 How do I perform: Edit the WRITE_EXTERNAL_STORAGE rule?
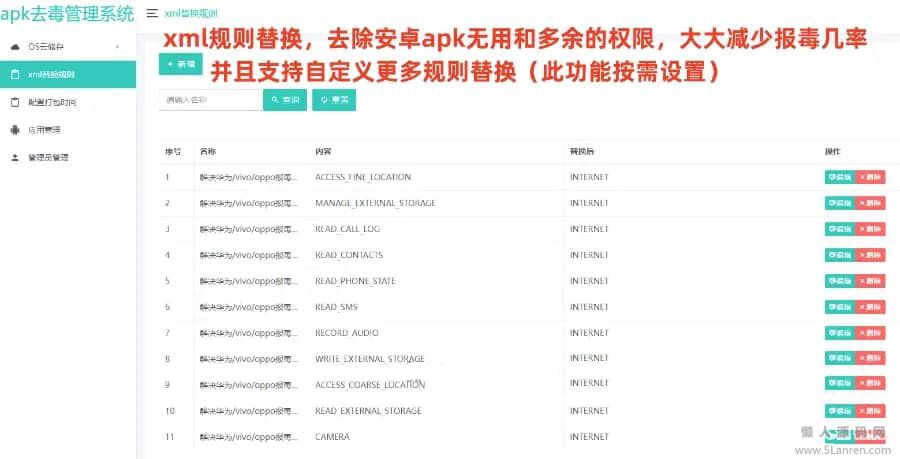tap(840, 358)
